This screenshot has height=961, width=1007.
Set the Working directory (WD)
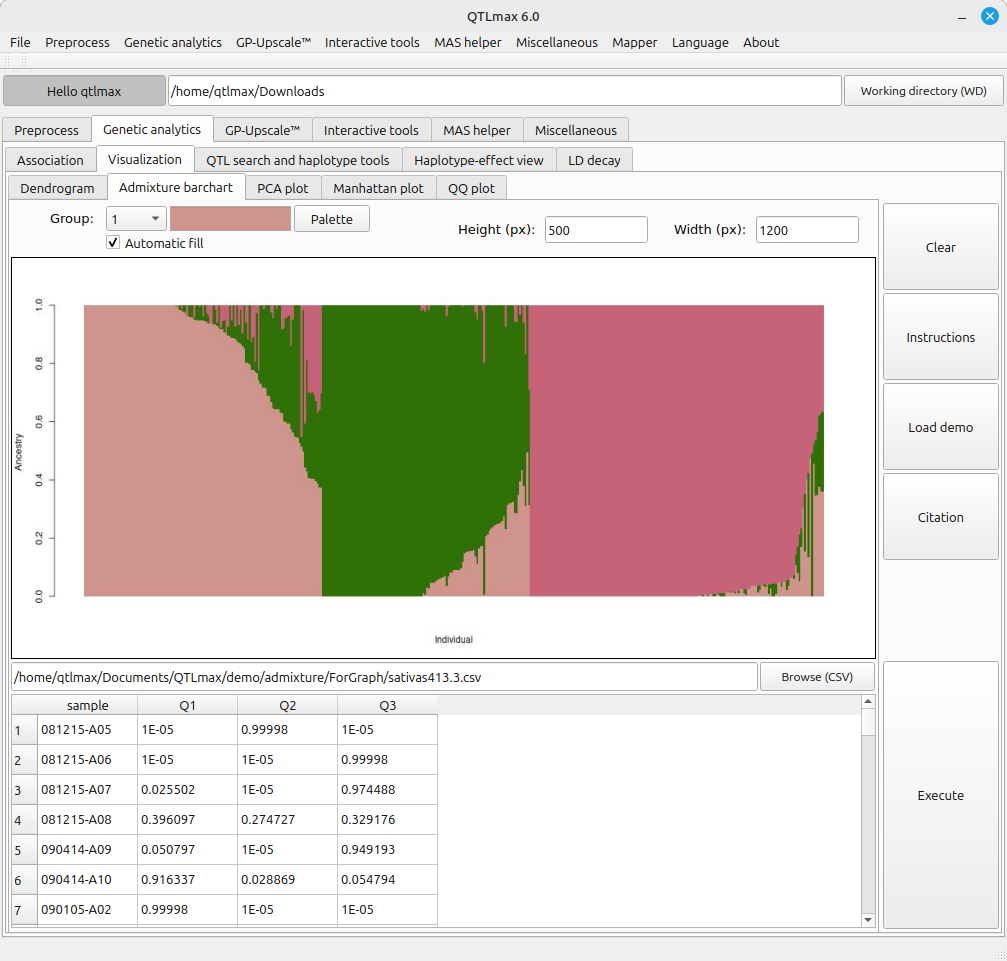(923, 91)
